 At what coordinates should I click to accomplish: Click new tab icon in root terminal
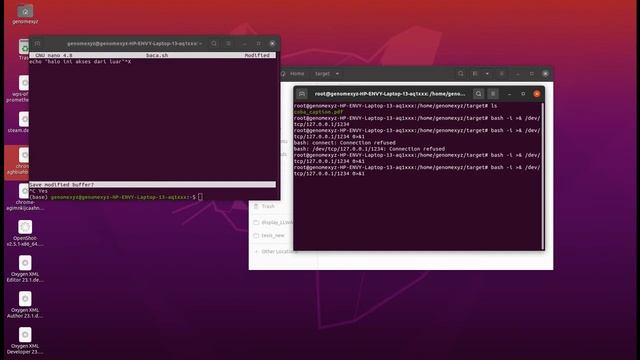(x=302, y=94)
